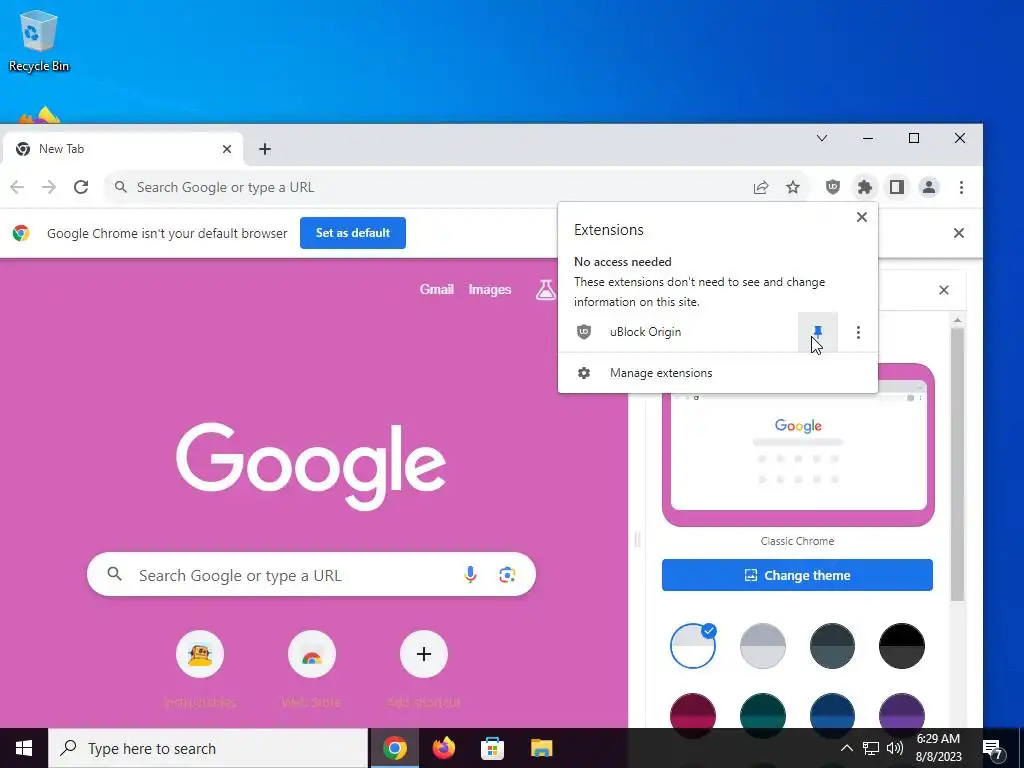Close the Extensions popup

[862, 217]
